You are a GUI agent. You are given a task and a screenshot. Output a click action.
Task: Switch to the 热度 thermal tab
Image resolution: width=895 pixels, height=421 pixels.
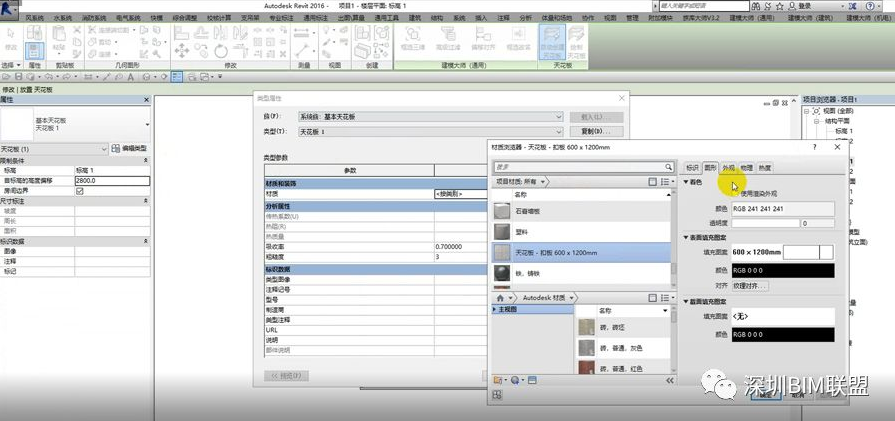click(x=765, y=168)
